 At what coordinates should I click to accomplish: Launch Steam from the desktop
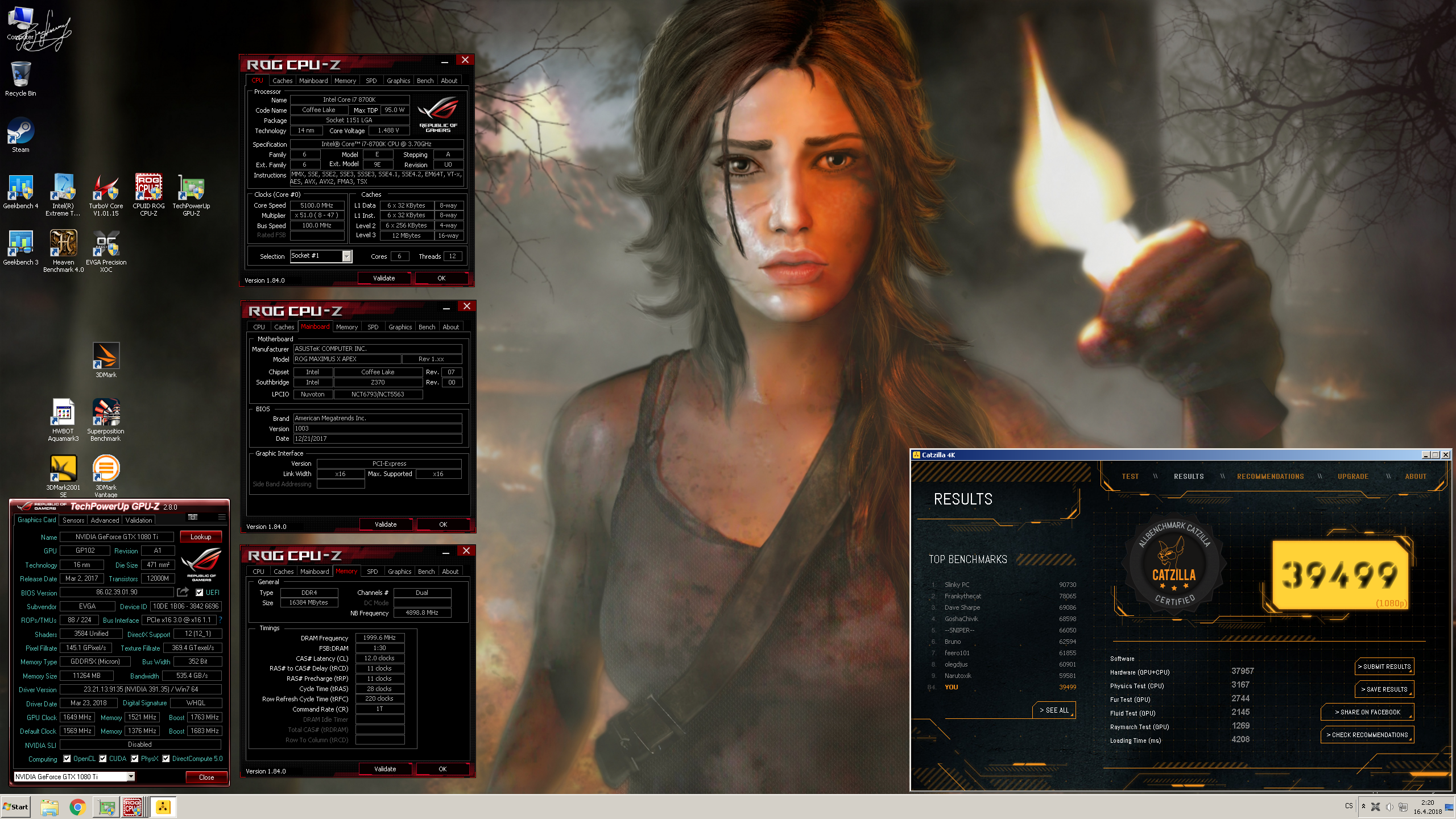[20, 135]
